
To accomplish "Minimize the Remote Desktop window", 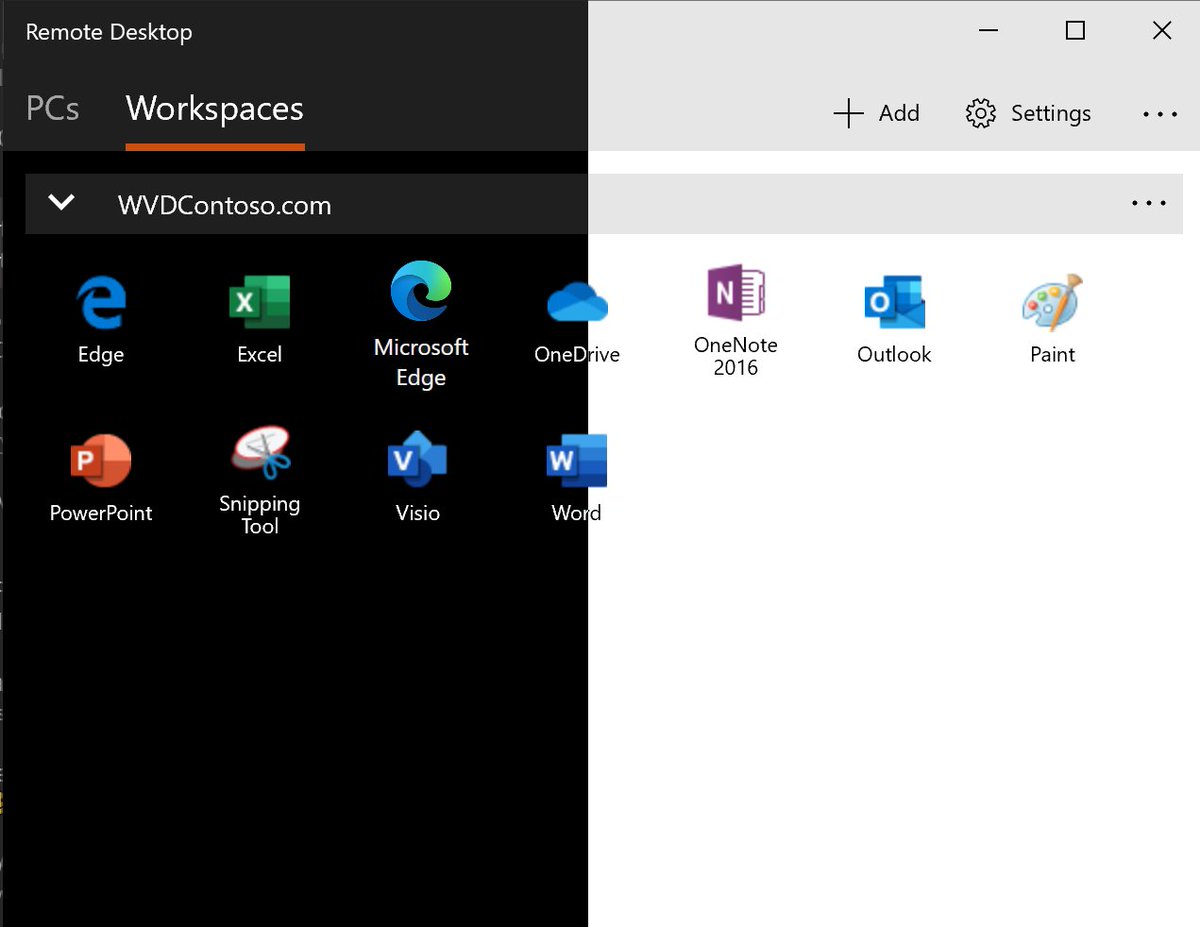I will [x=988, y=31].
